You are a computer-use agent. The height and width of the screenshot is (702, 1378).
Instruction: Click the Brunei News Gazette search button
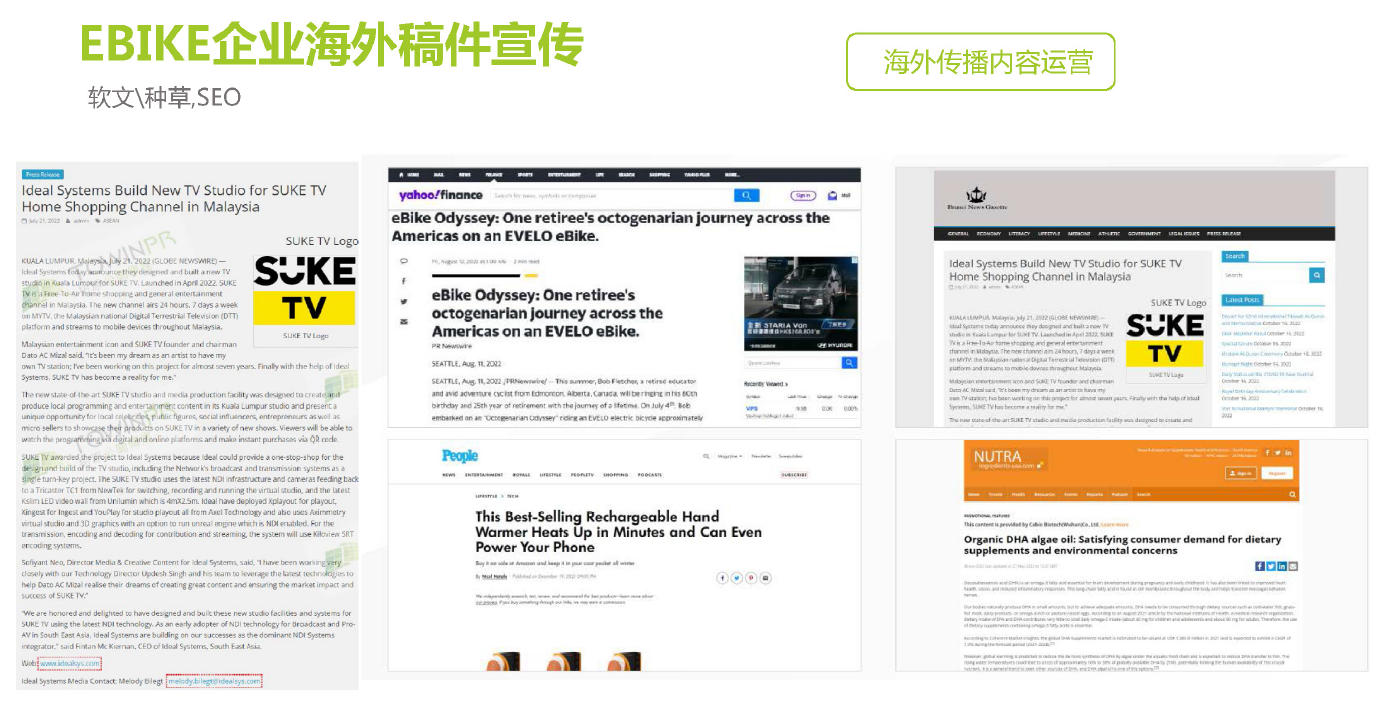(x=1317, y=275)
